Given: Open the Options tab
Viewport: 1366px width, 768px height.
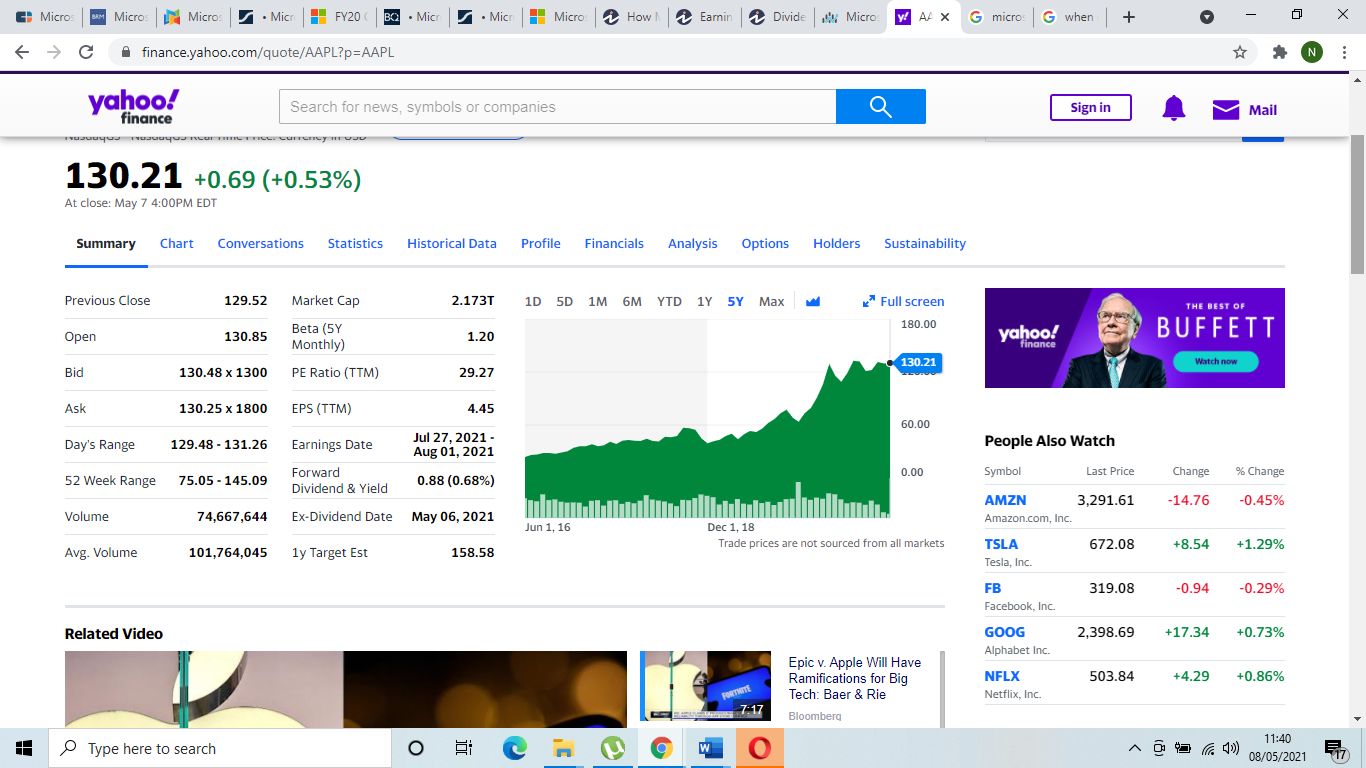Looking at the screenshot, I should coord(765,243).
